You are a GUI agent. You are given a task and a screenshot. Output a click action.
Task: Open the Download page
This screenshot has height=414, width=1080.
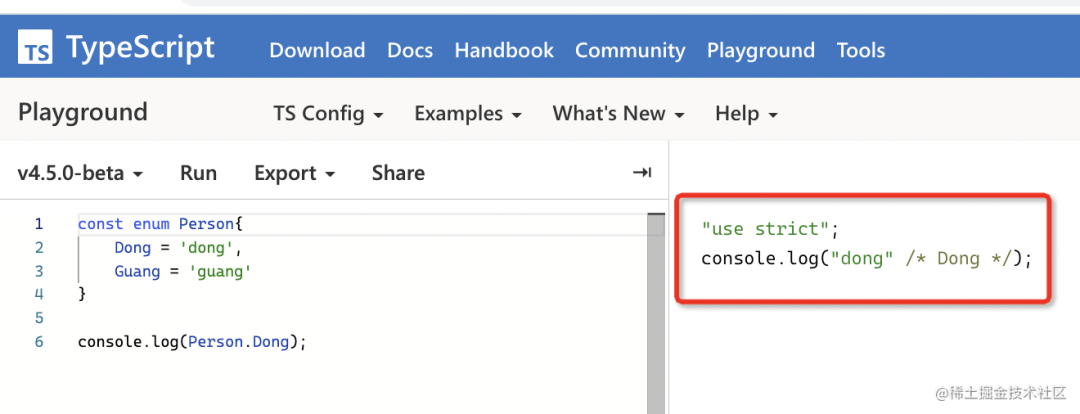tap(317, 50)
